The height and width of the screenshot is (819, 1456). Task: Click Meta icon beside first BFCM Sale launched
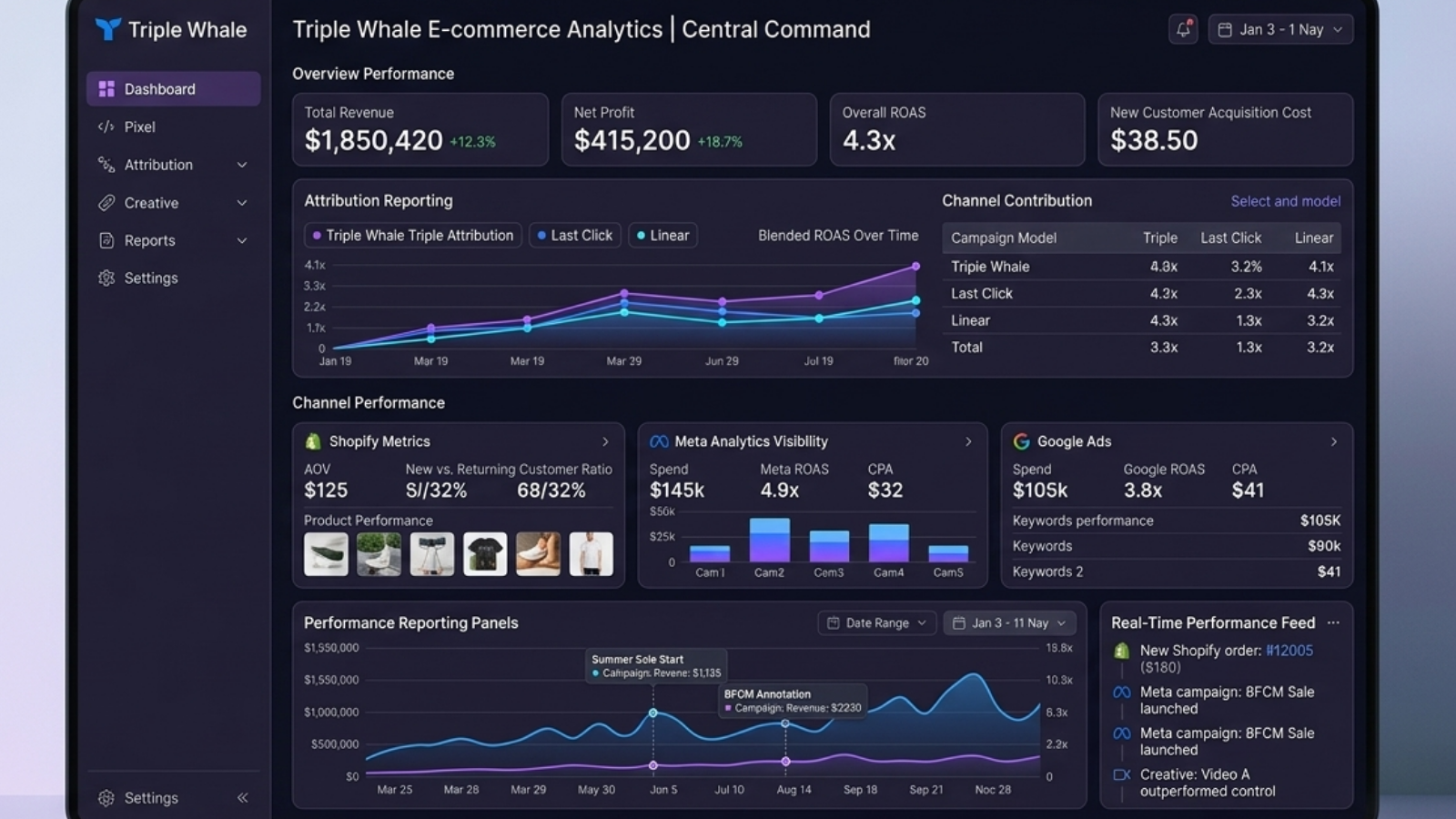tap(1122, 693)
